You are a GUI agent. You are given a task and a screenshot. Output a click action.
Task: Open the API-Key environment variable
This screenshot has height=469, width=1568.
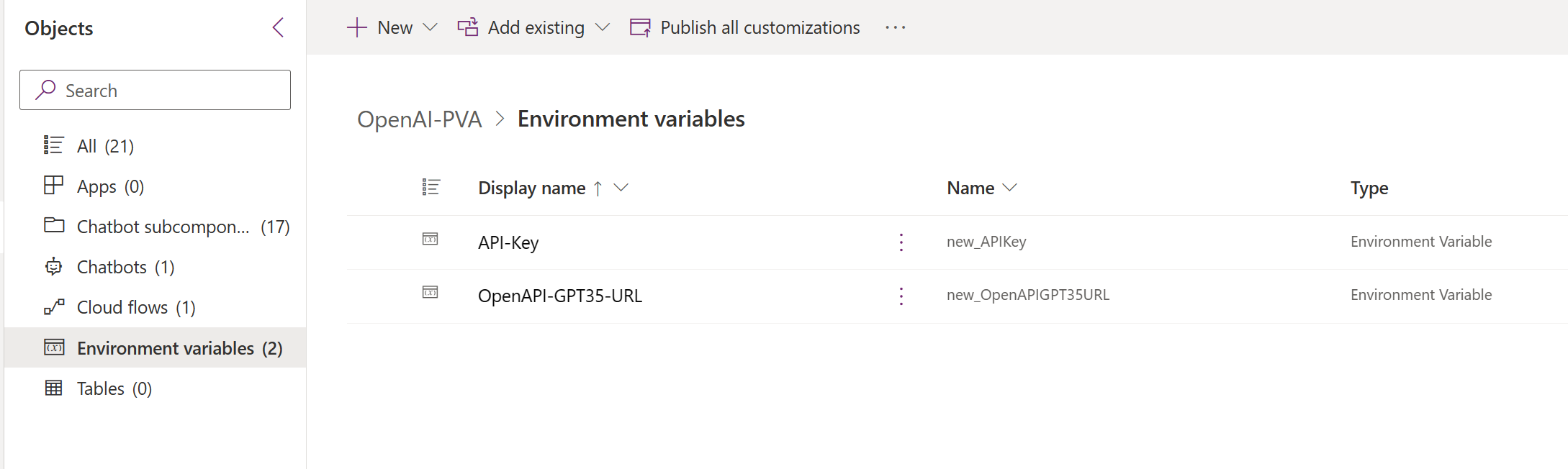tap(508, 242)
